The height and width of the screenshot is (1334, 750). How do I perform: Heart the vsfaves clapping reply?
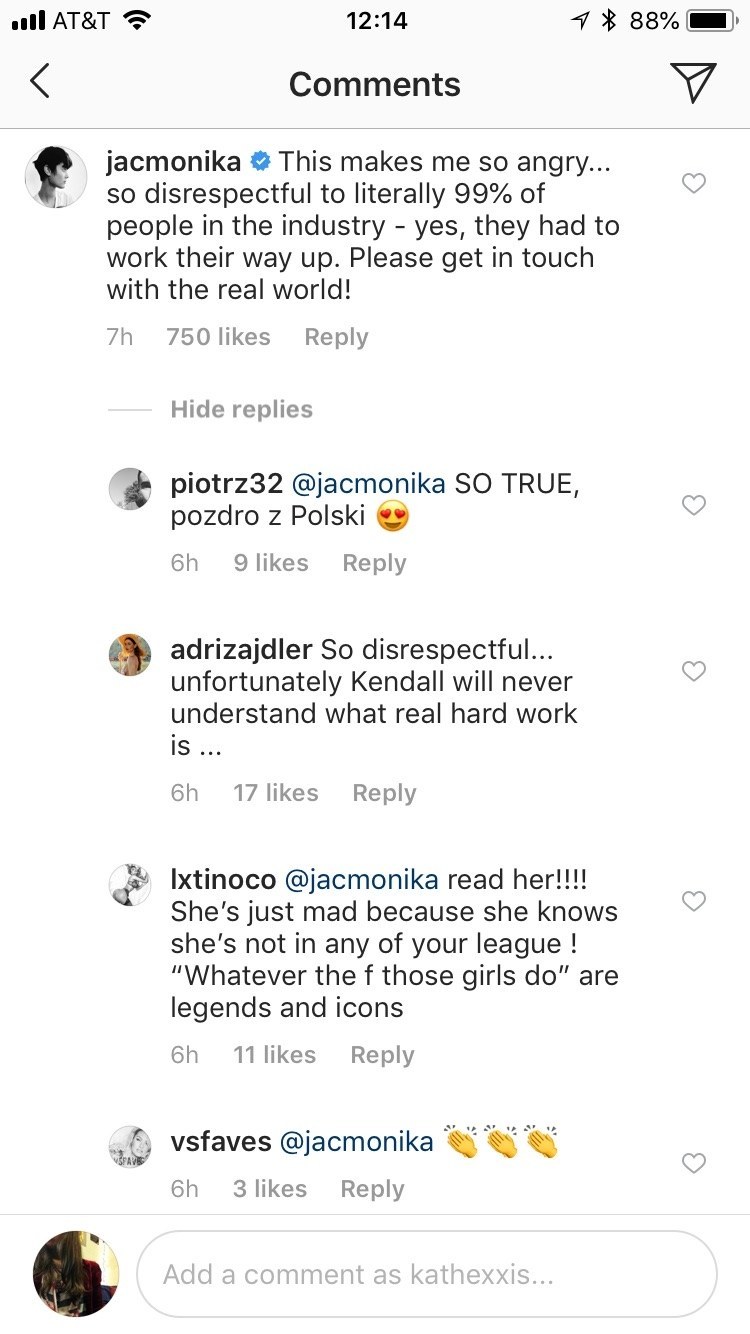click(693, 1163)
